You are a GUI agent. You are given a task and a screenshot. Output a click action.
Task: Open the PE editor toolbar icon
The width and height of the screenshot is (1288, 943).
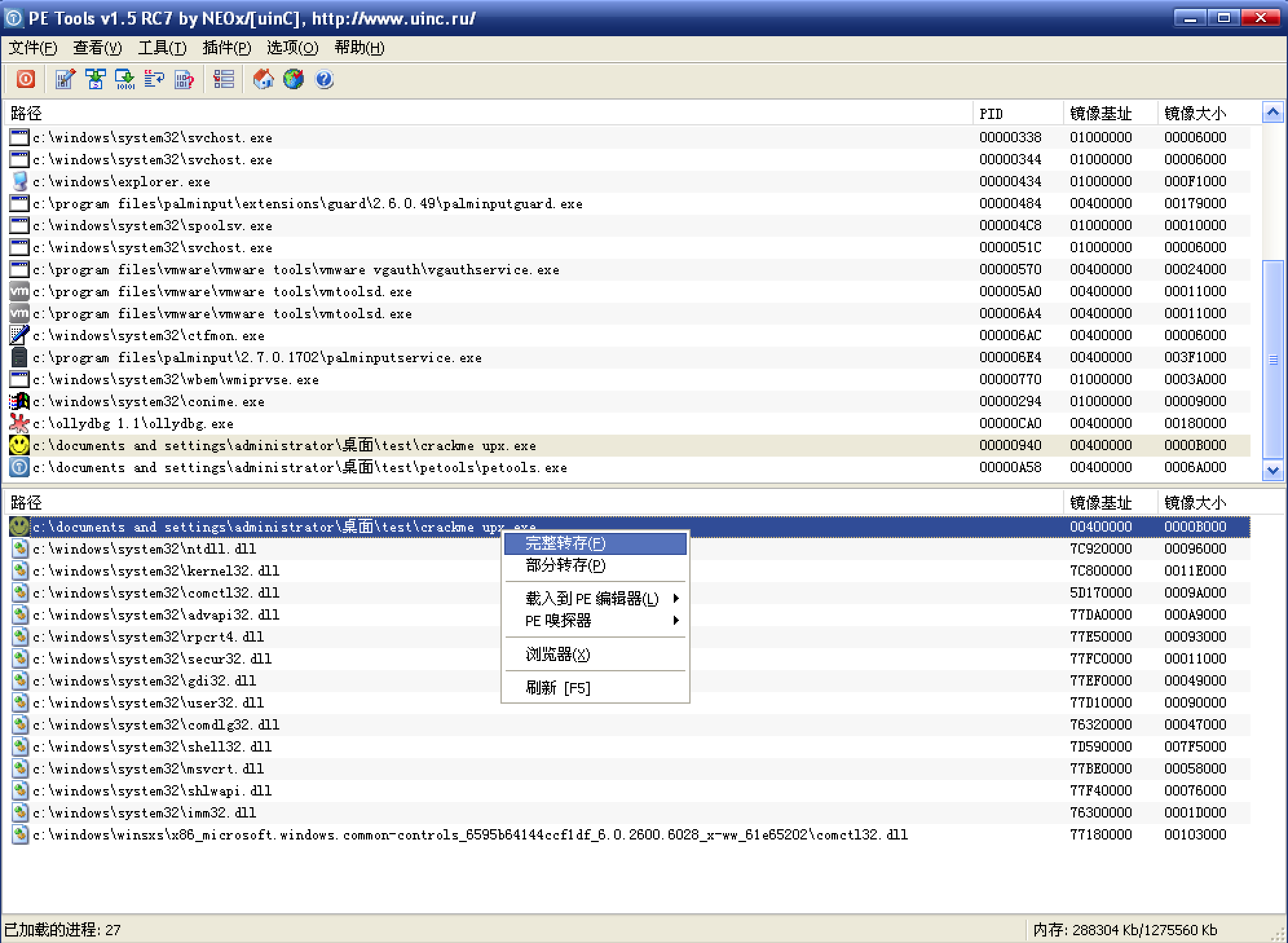[65, 80]
